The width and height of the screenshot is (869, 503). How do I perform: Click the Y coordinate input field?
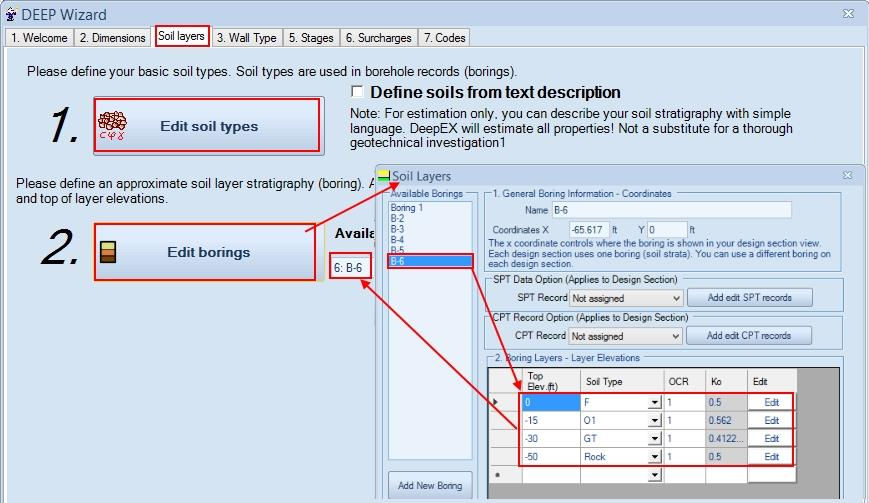(667, 229)
